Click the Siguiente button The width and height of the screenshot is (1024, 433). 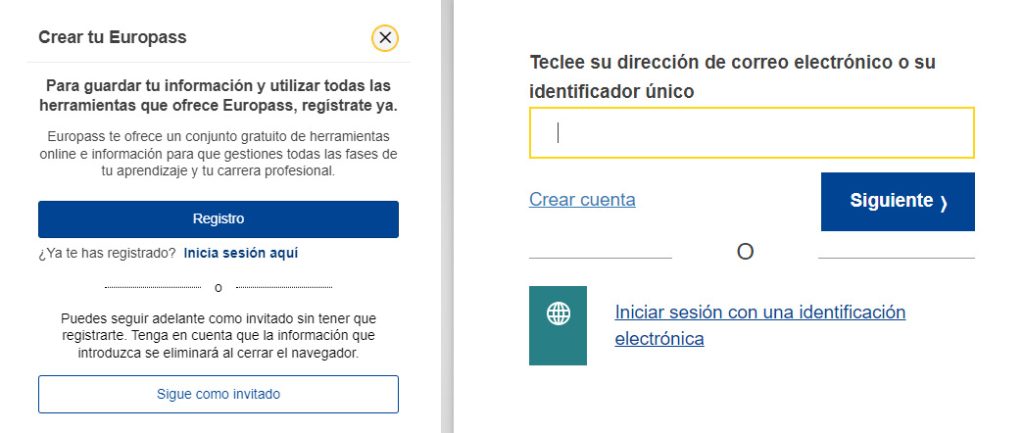(897, 202)
